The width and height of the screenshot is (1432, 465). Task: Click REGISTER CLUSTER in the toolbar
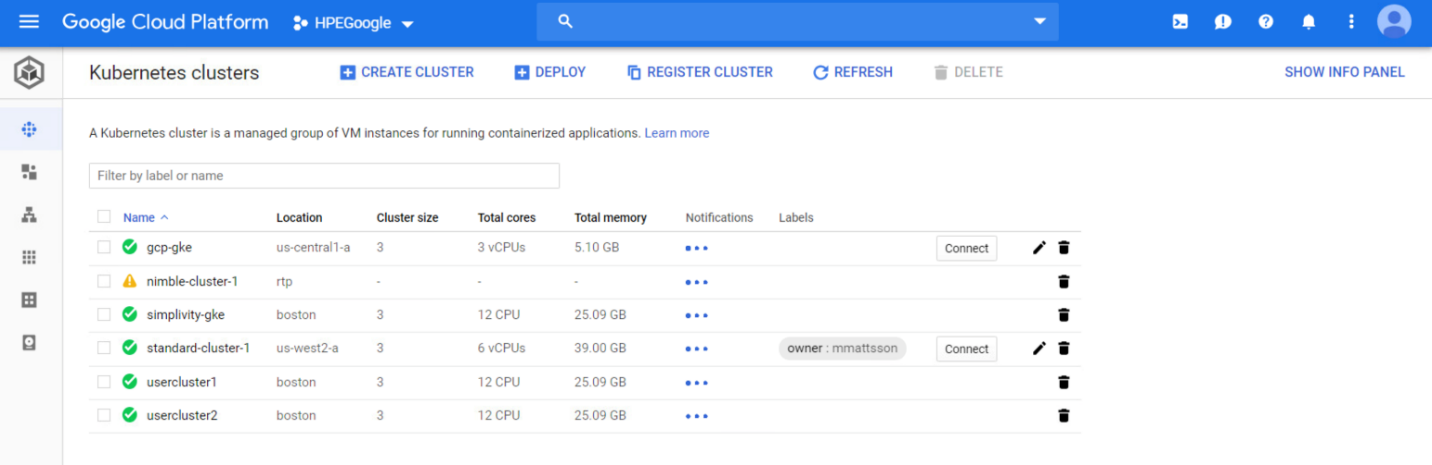(700, 72)
